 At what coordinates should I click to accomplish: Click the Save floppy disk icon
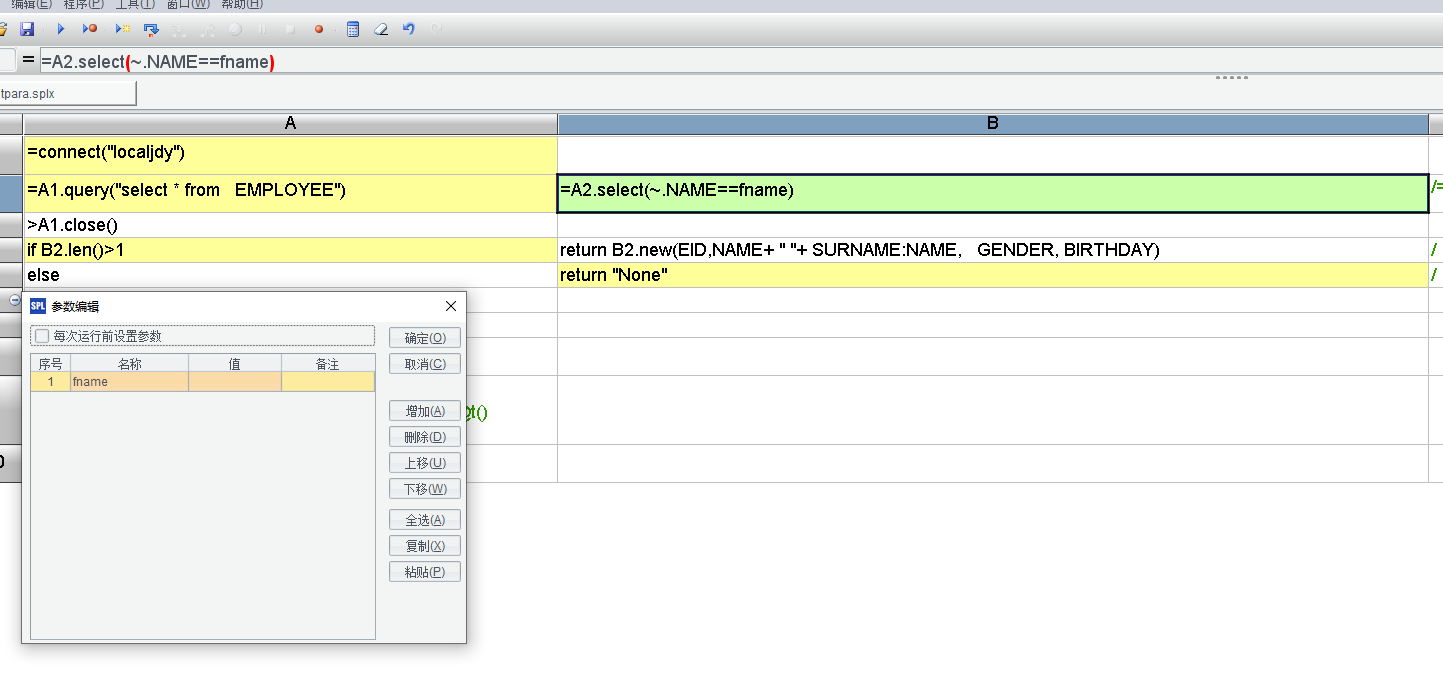tap(27, 30)
